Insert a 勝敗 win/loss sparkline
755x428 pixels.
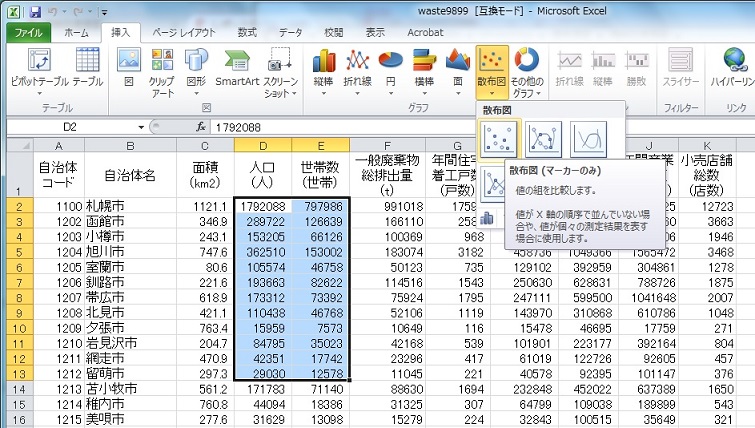click(x=636, y=70)
